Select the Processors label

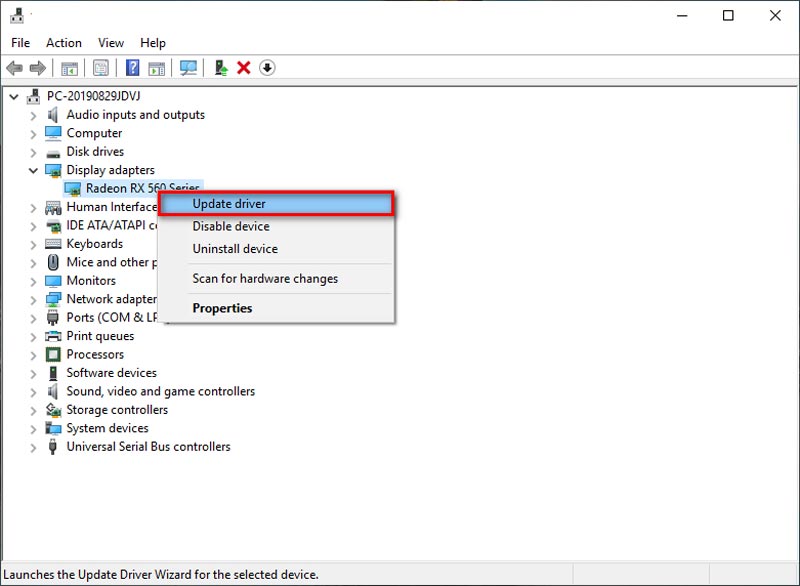(x=95, y=354)
